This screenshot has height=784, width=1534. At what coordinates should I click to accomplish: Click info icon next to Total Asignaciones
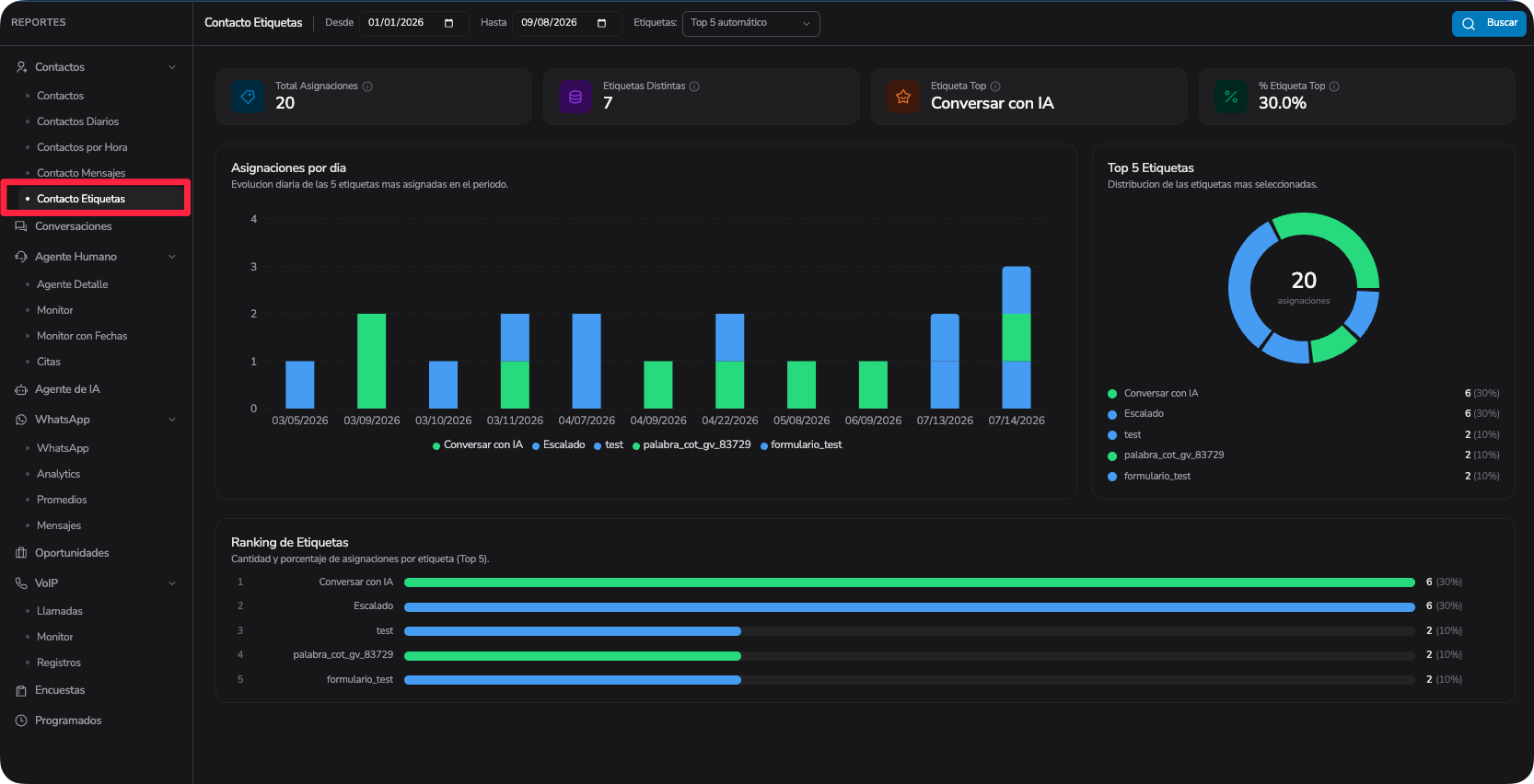coord(367,86)
